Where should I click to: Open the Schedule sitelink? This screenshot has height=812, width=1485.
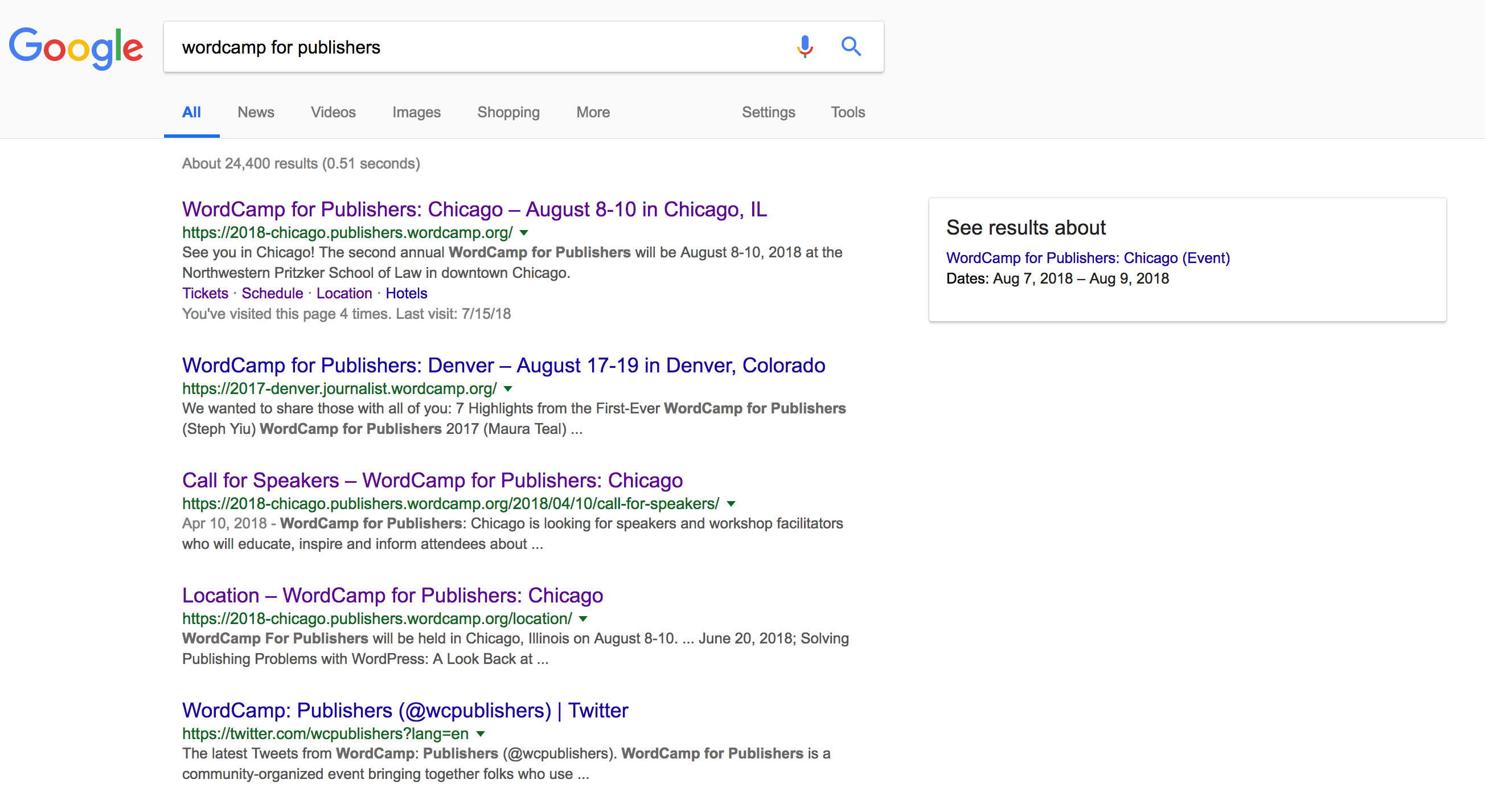coord(272,293)
